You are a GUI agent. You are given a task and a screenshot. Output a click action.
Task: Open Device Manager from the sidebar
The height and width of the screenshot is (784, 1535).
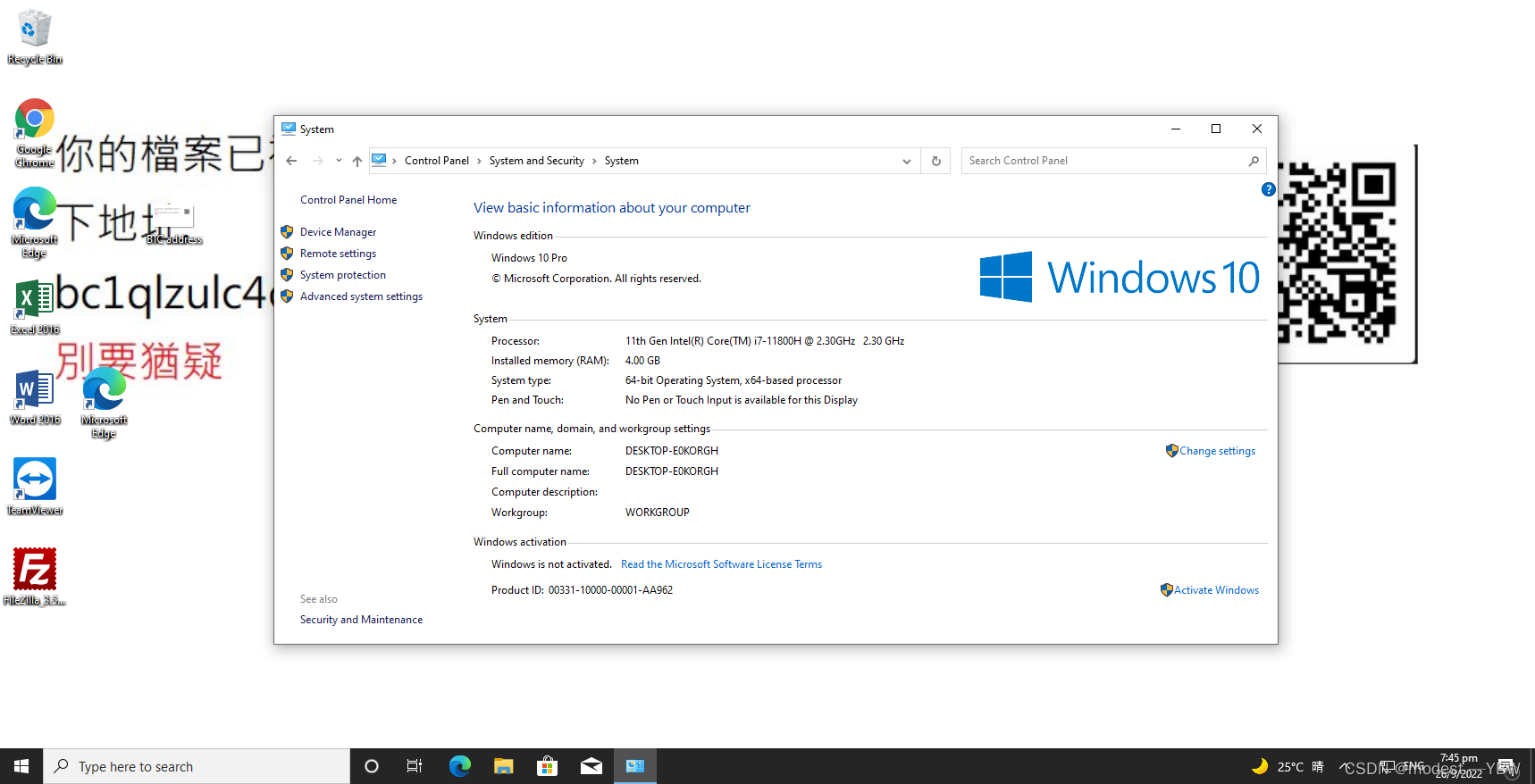click(x=338, y=232)
